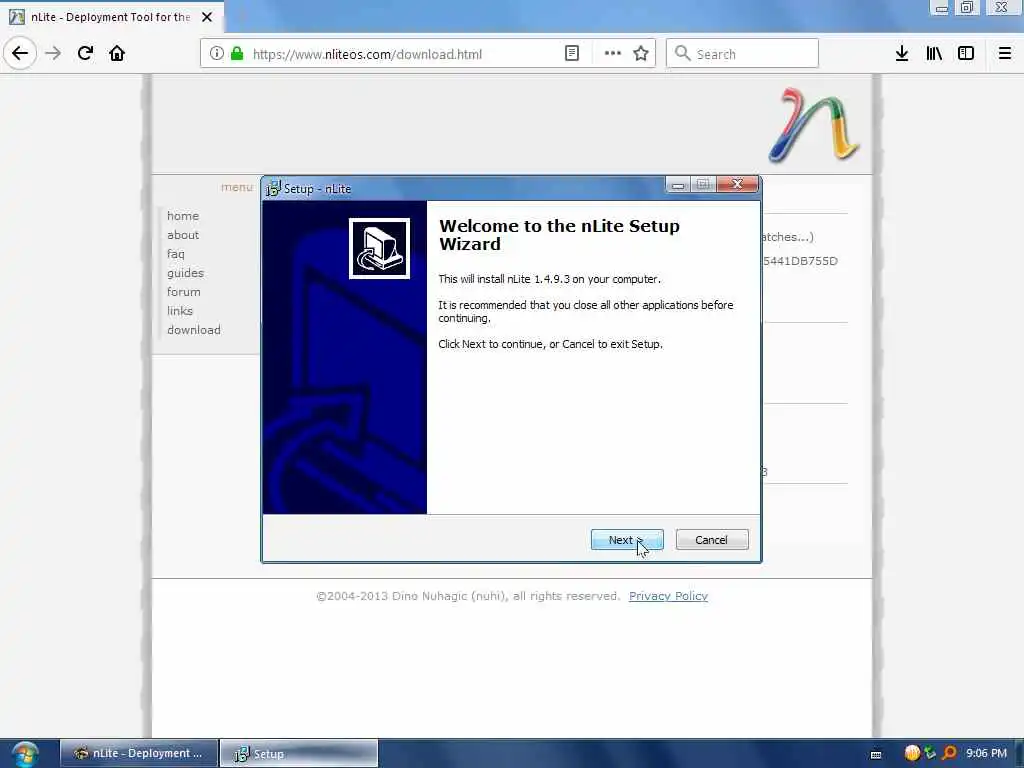Bookmark this page with the star
Screen dimensions: 1024x768
click(641, 54)
